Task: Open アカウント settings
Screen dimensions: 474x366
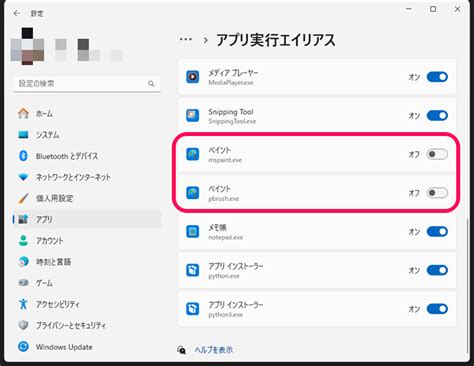Action: tap(87, 240)
